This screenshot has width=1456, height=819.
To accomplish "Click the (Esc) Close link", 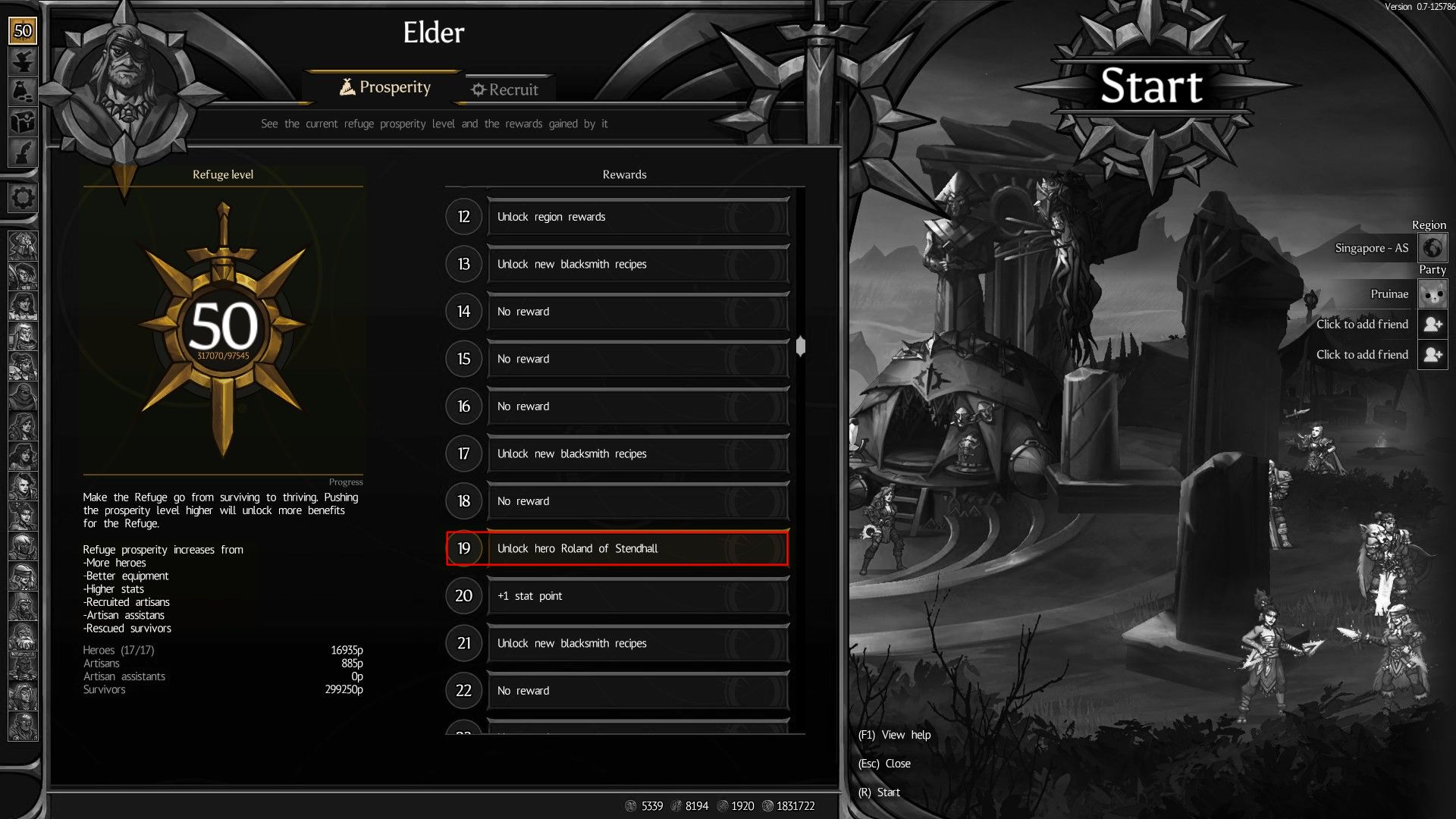I will [884, 764].
